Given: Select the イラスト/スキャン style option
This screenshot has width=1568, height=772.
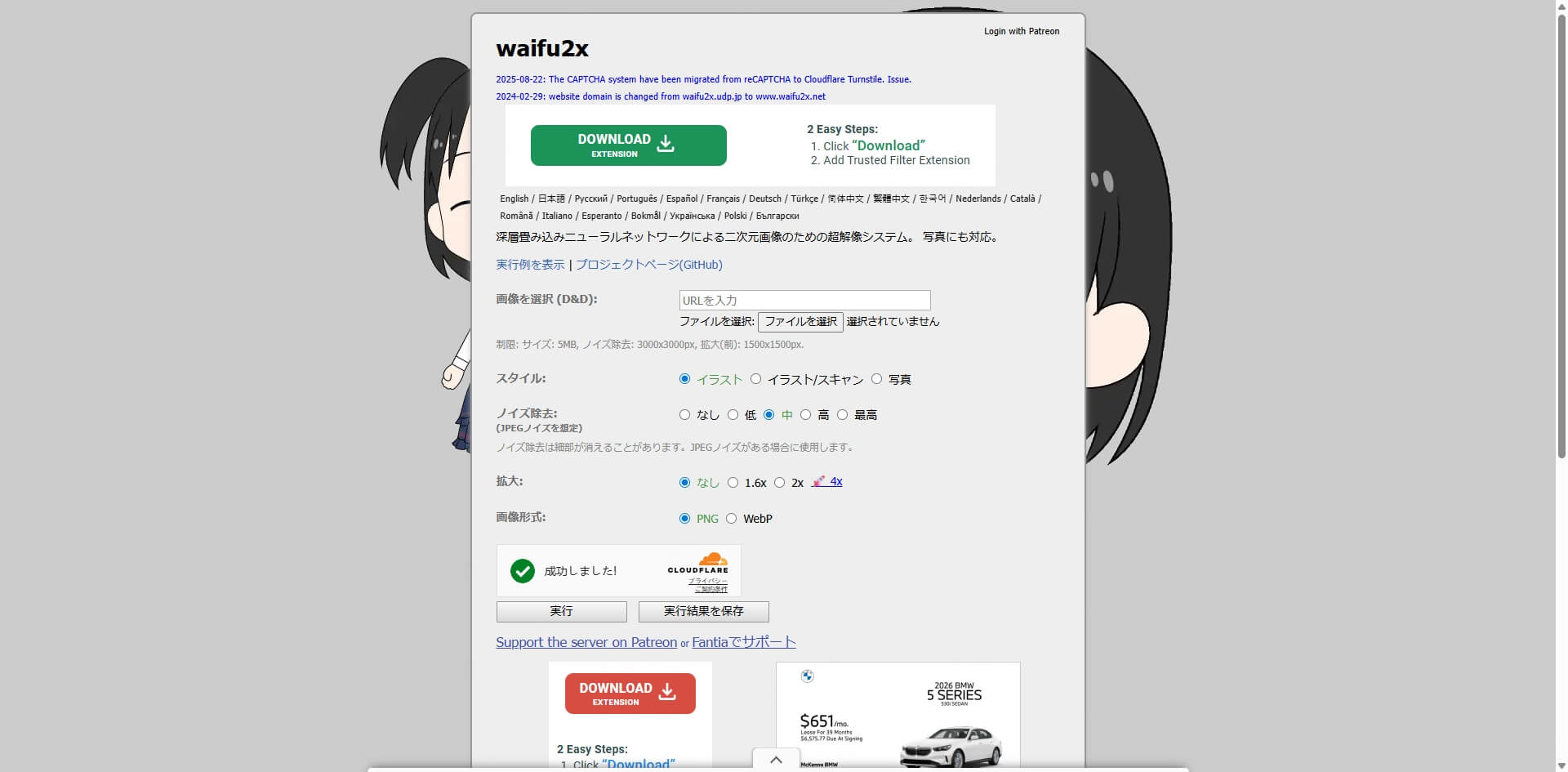Looking at the screenshot, I should 756,379.
